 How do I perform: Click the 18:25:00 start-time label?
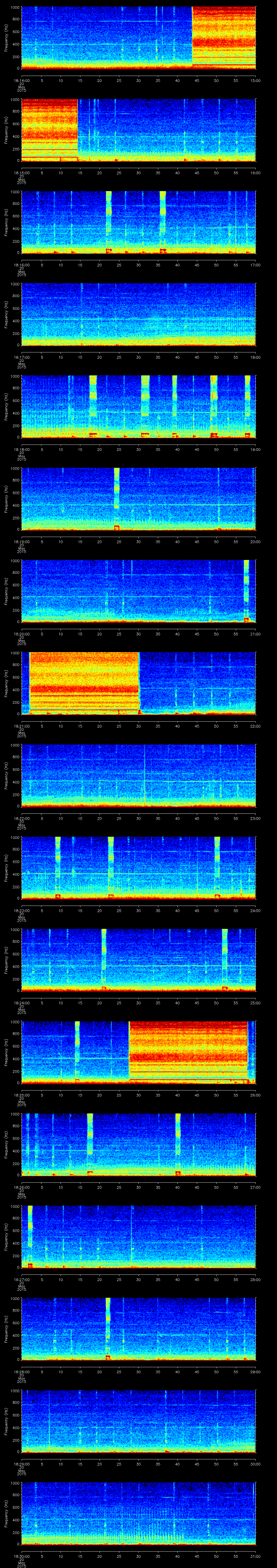click(21, 1095)
